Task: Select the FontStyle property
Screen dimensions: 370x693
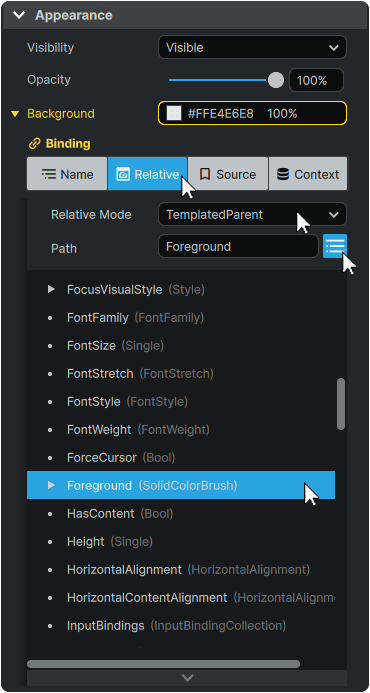Action: coord(181,401)
